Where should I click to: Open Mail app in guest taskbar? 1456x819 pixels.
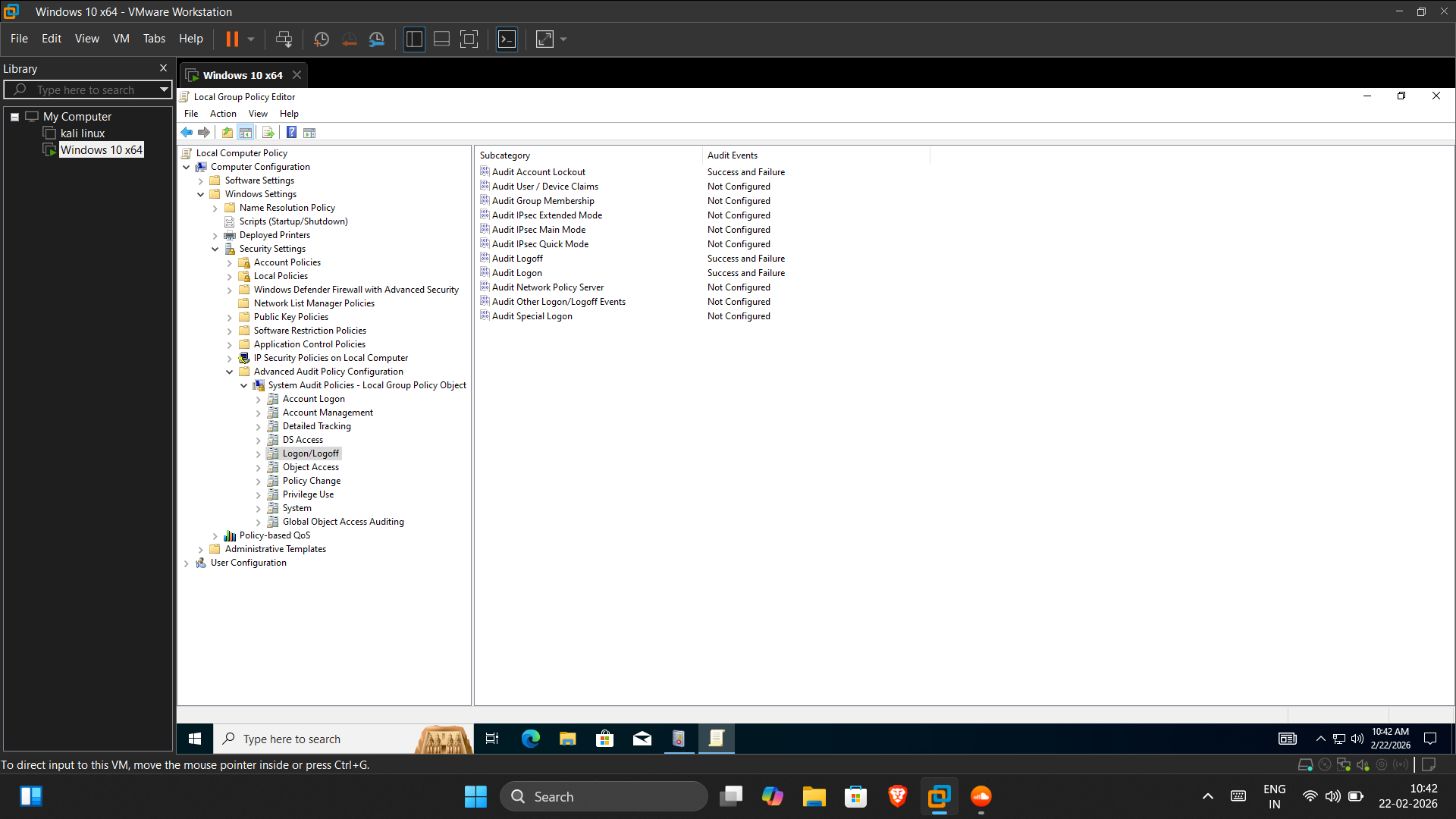tap(642, 739)
